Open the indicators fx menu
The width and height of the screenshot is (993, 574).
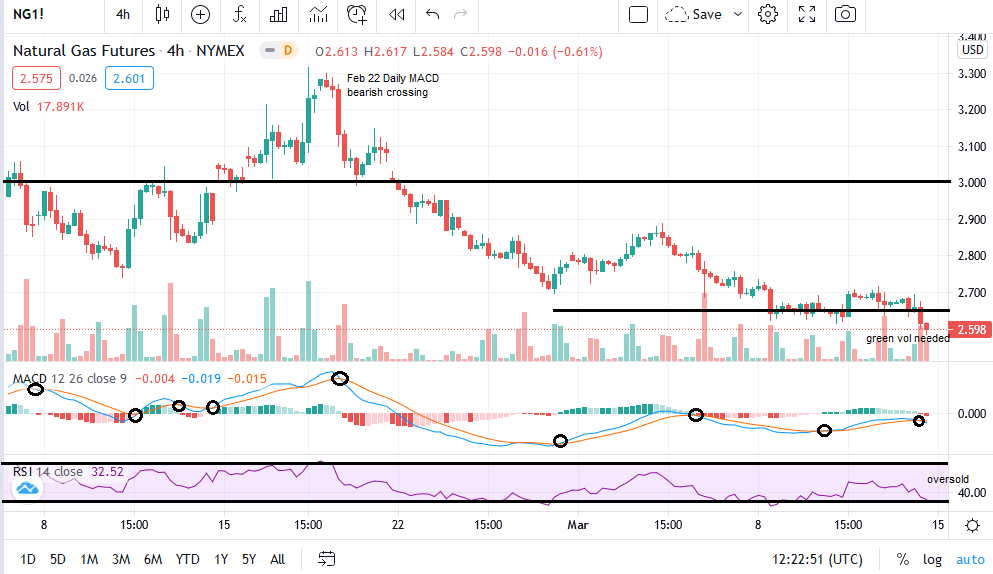coord(239,14)
